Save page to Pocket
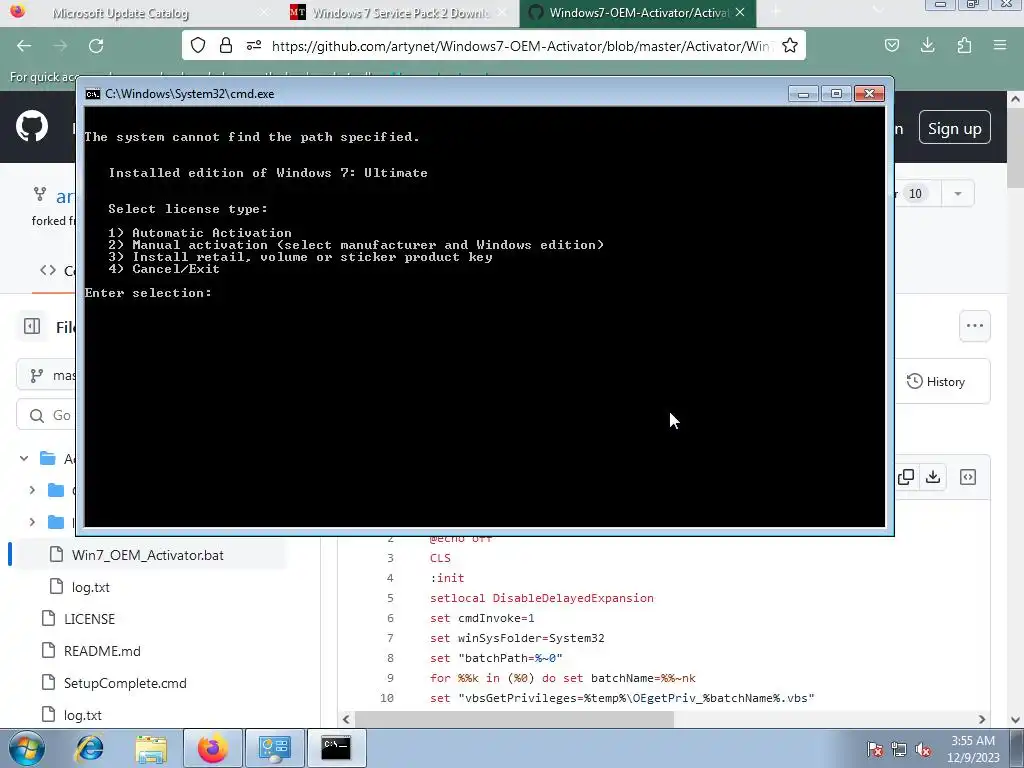Image resolution: width=1024 pixels, height=768 pixels. (x=892, y=45)
